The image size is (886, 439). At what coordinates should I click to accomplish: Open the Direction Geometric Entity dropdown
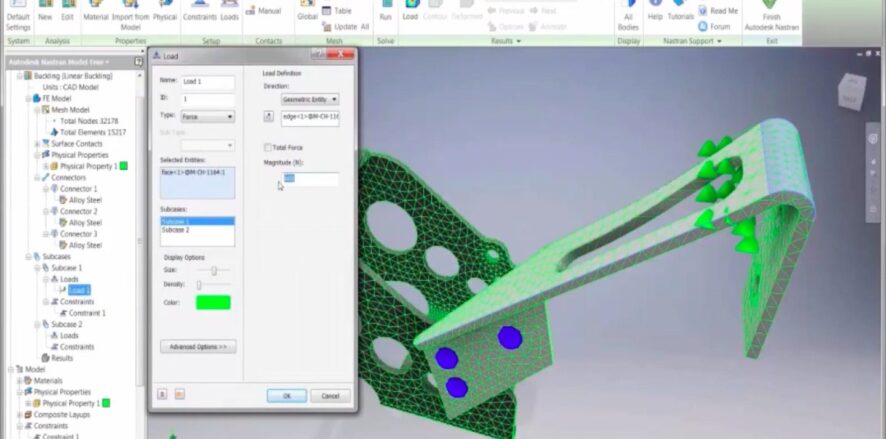pyautogui.click(x=310, y=99)
